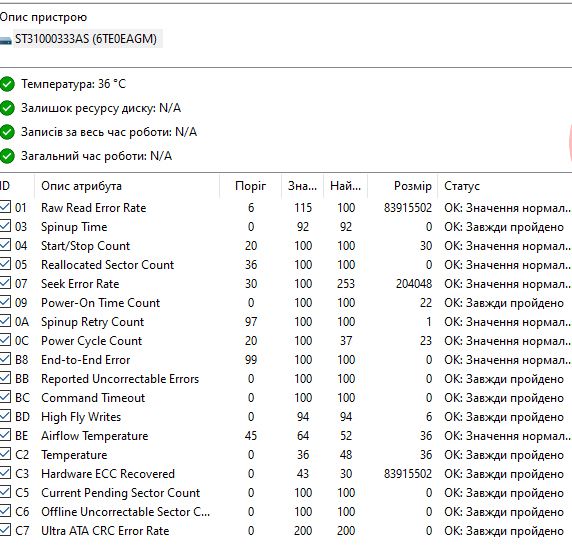Toggle checkbox for BE Airflow Temperature
The width and height of the screenshot is (572, 546).
coord(5,434)
